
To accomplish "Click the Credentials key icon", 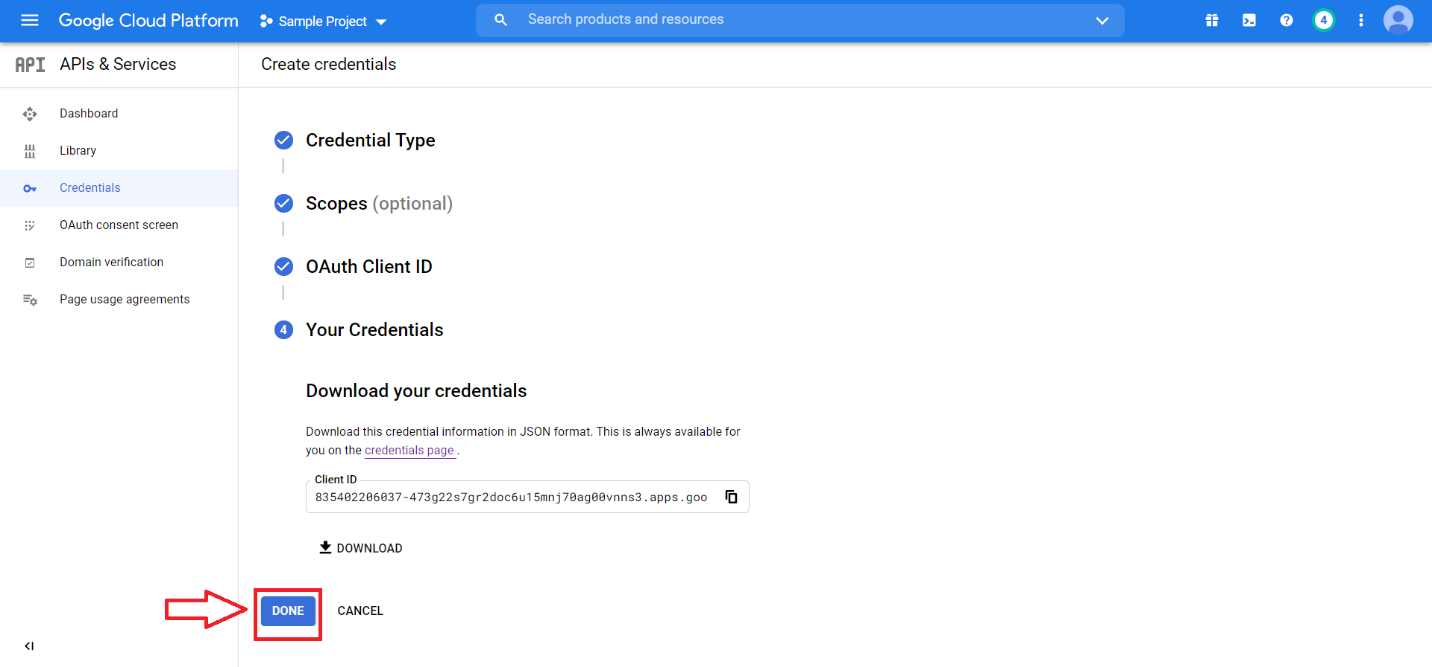I will pos(30,188).
